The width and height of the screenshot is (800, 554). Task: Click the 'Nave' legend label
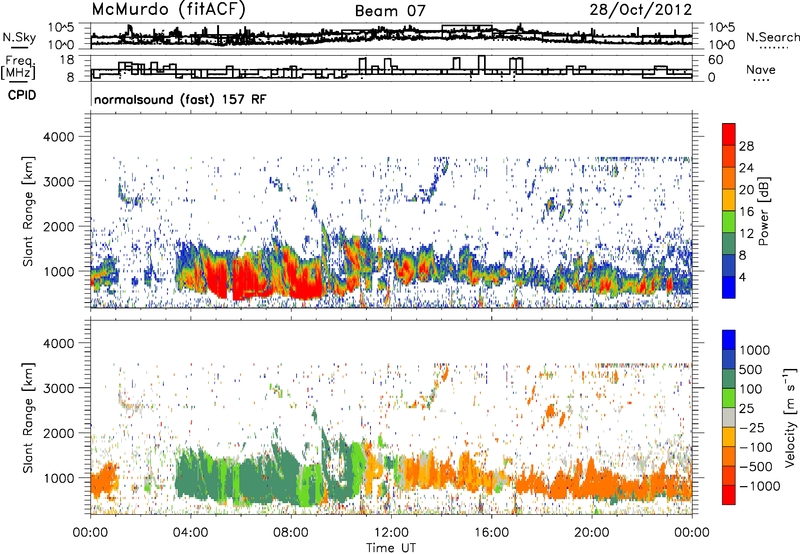click(761, 70)
